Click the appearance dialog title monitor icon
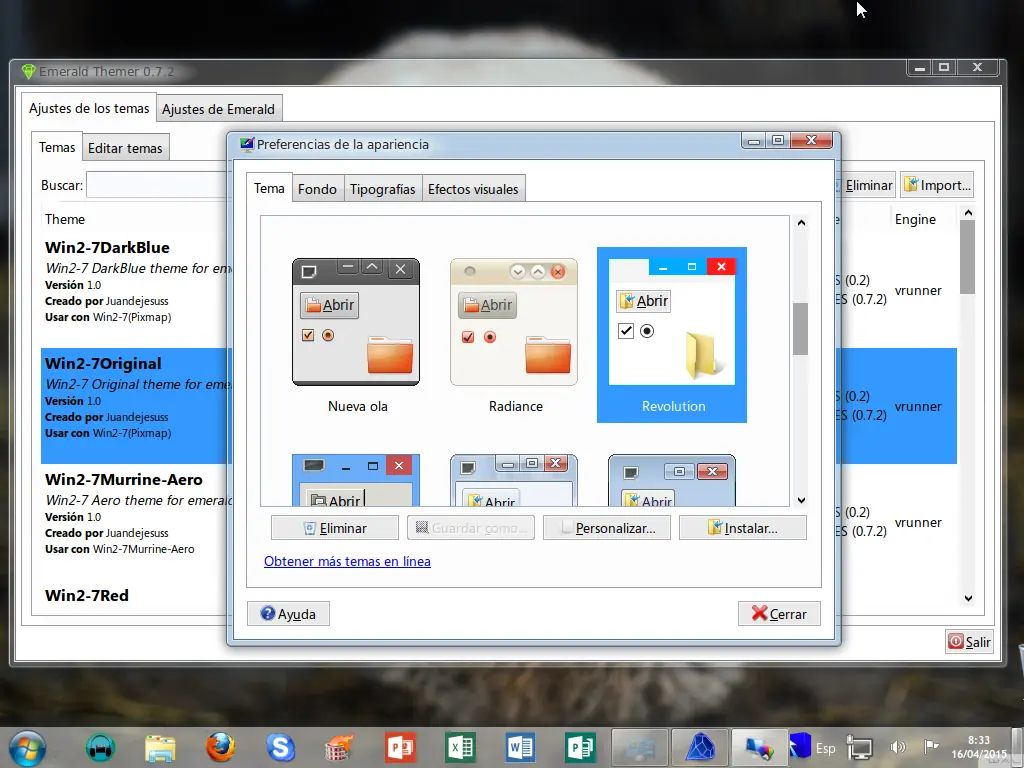1024x768 pixels. pos(247,144)
